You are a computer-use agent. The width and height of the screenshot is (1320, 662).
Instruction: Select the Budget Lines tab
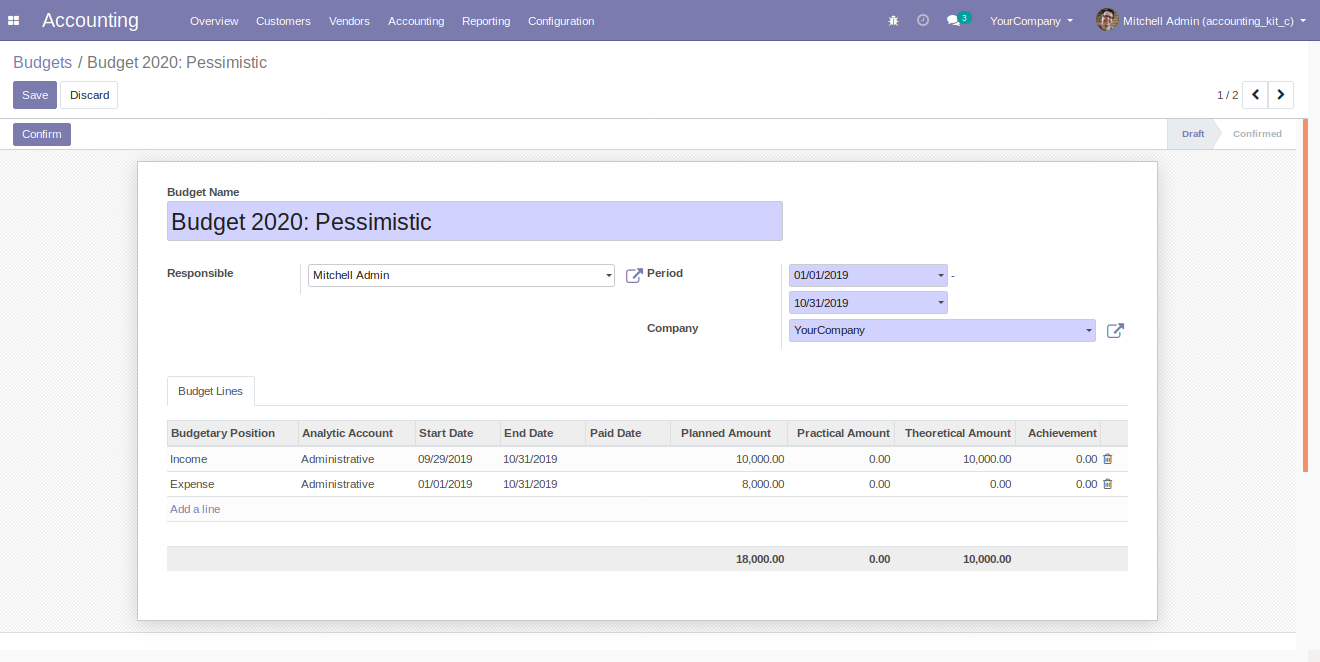tap(210, 391)
